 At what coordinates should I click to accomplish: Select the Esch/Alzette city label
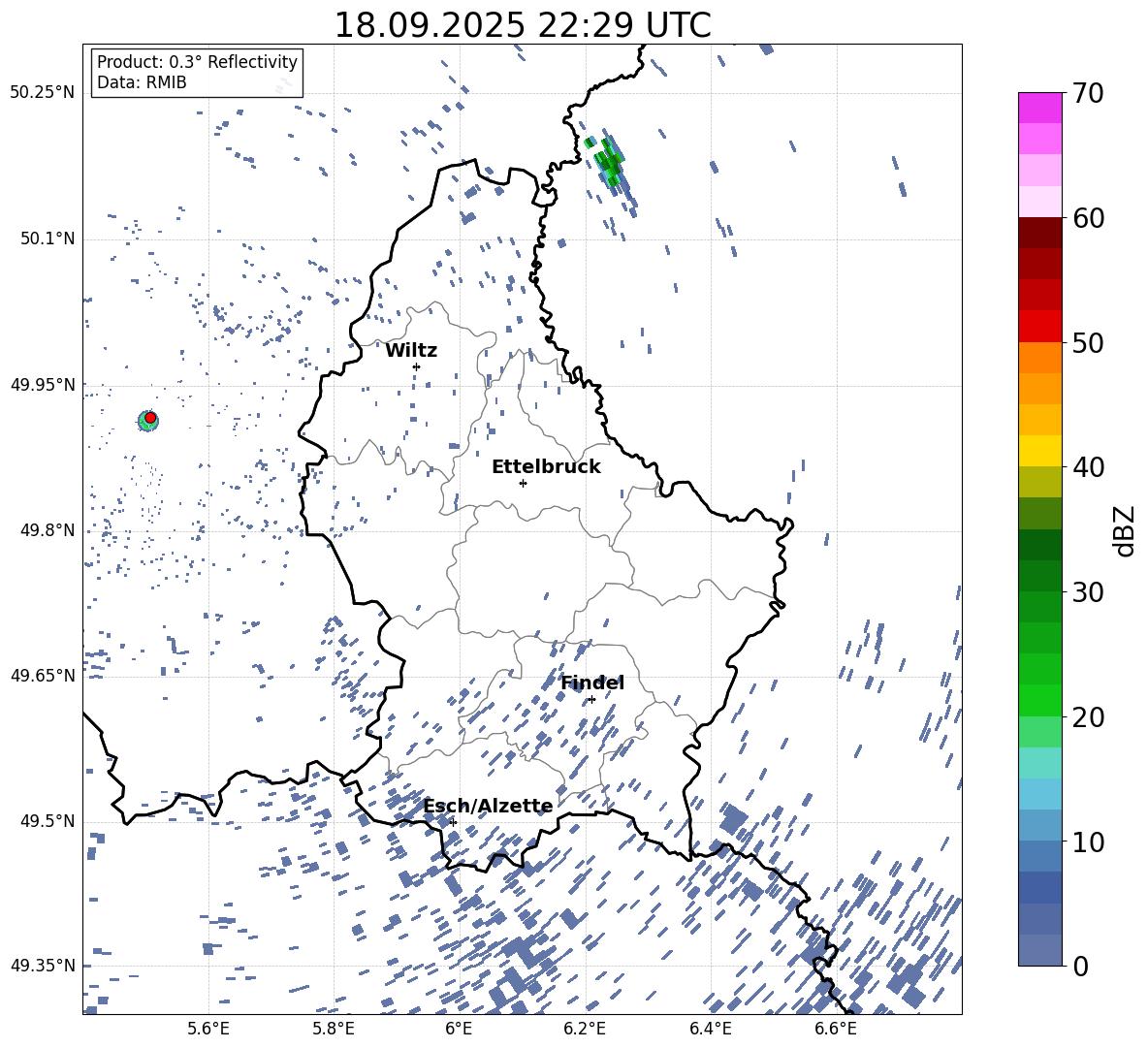point(489,807)
